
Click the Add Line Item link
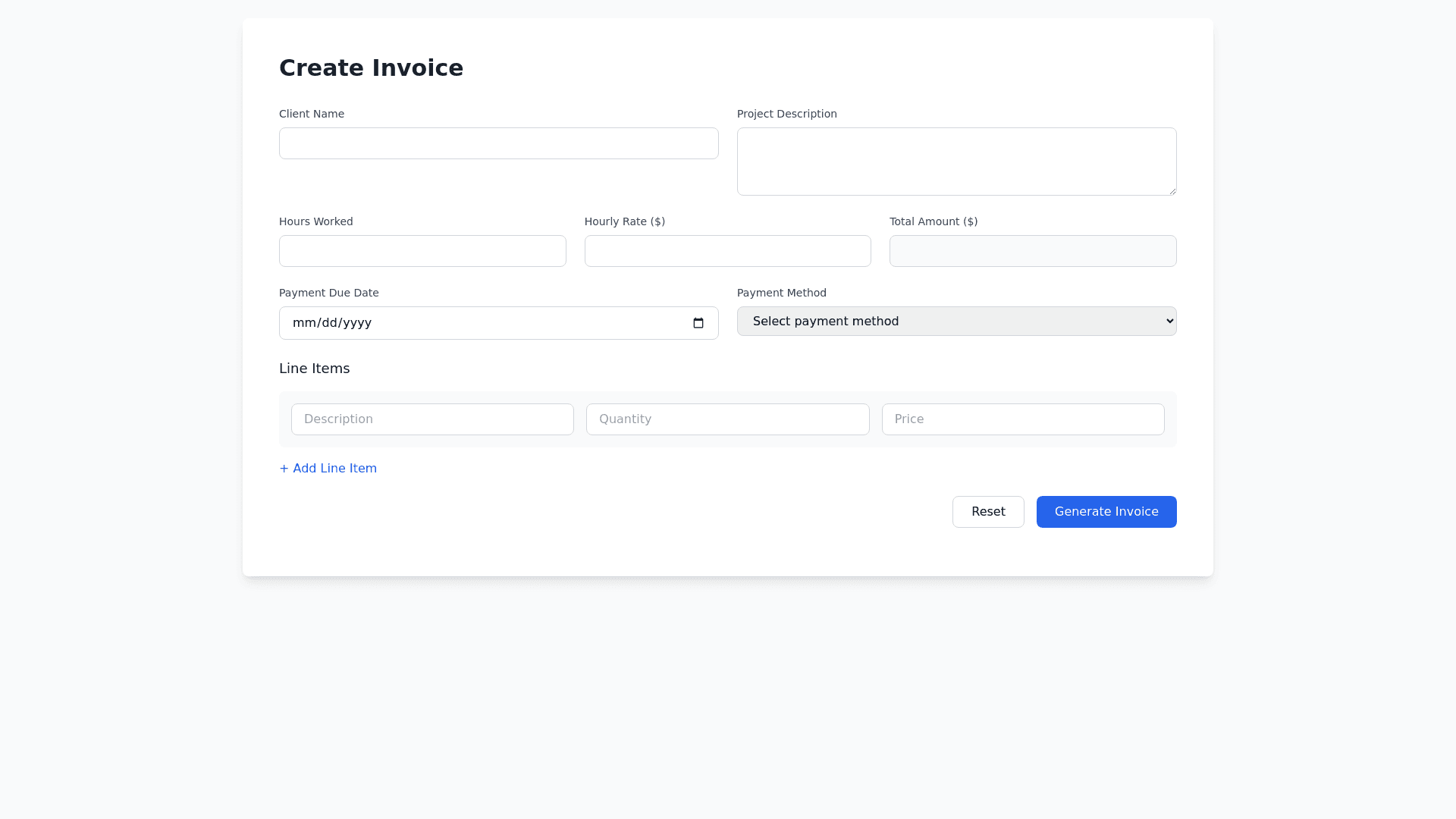tap(328, 468)
